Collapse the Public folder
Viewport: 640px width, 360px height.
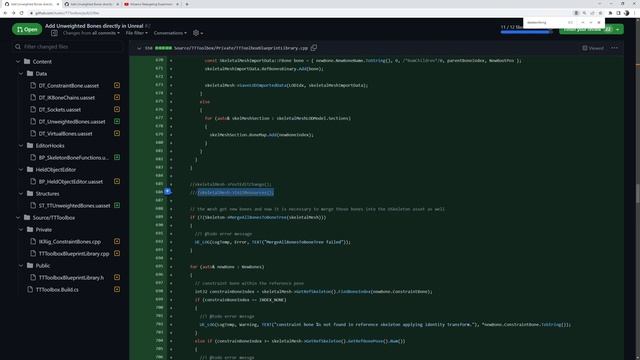[21, 266]
